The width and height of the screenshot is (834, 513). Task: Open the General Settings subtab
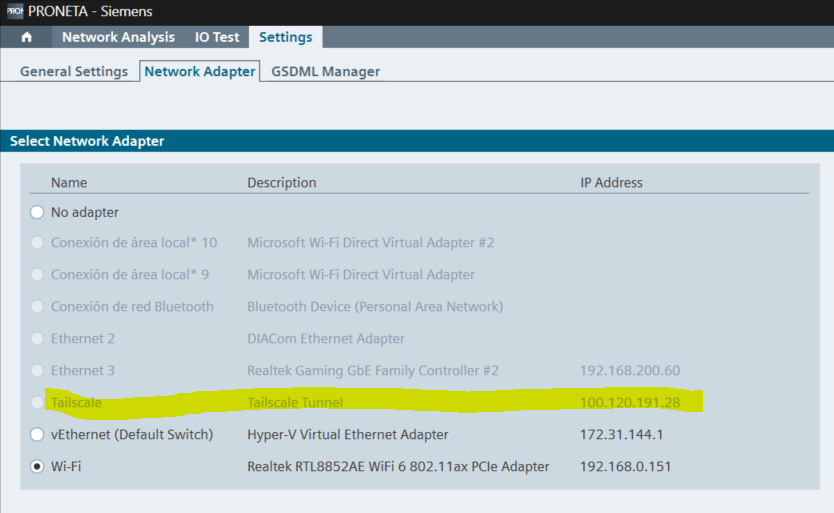click(74, 71)
